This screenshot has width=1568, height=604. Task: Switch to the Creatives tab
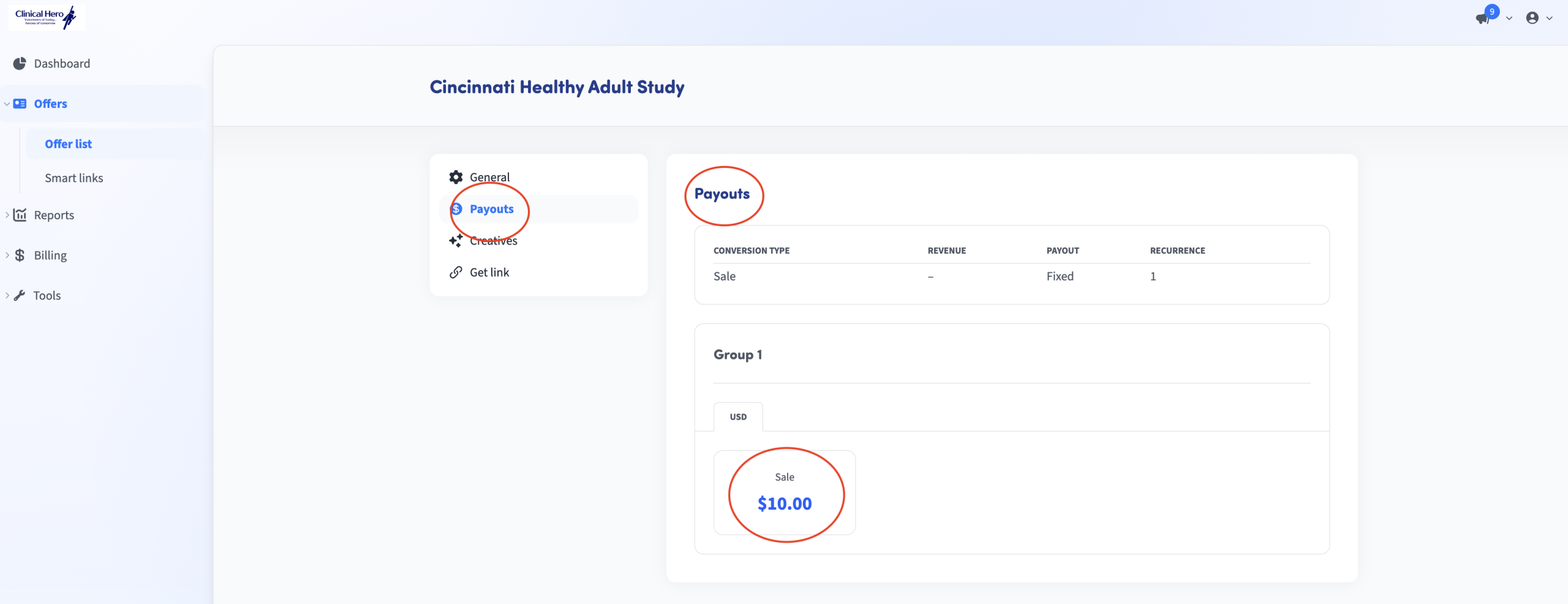tap(538, 241)
